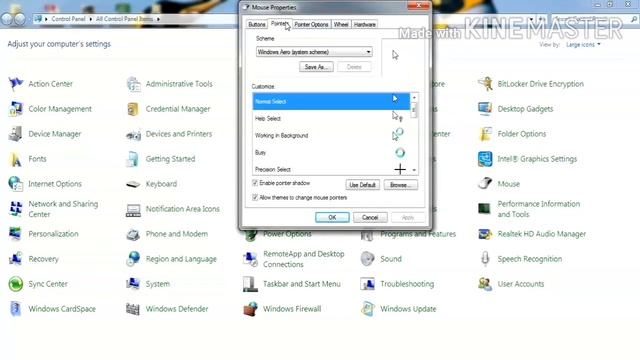
Task: Switch to the Pointers tab
Action: (x=280, y=24)
